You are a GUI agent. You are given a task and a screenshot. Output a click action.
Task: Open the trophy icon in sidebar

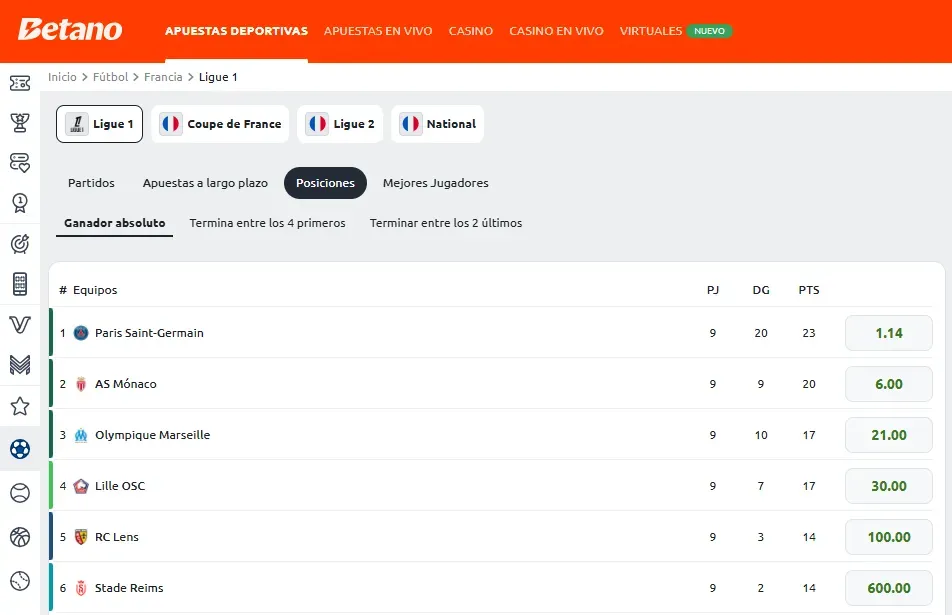click(x=20, y=123)
